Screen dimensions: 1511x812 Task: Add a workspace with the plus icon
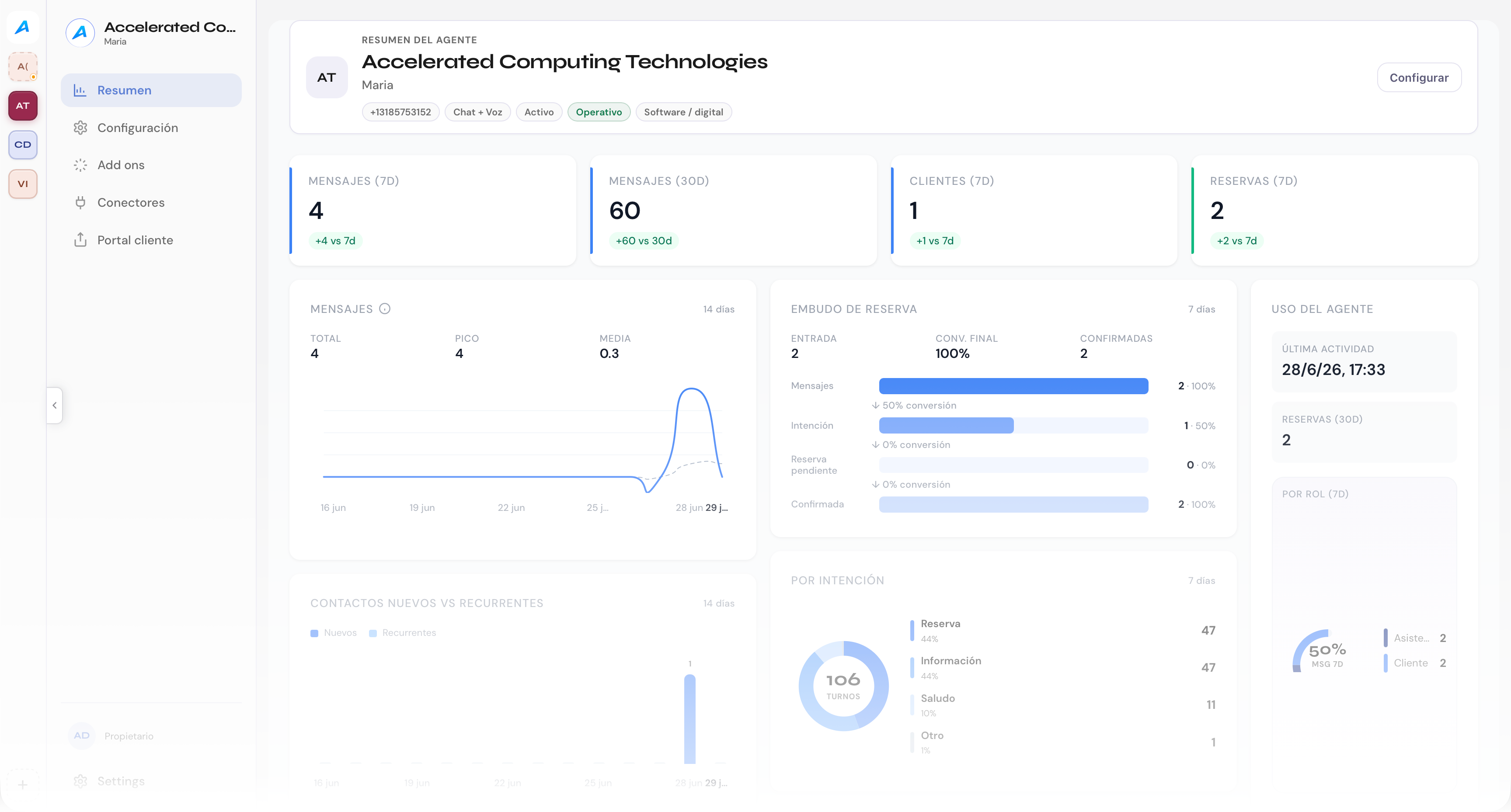pos(22,784)
